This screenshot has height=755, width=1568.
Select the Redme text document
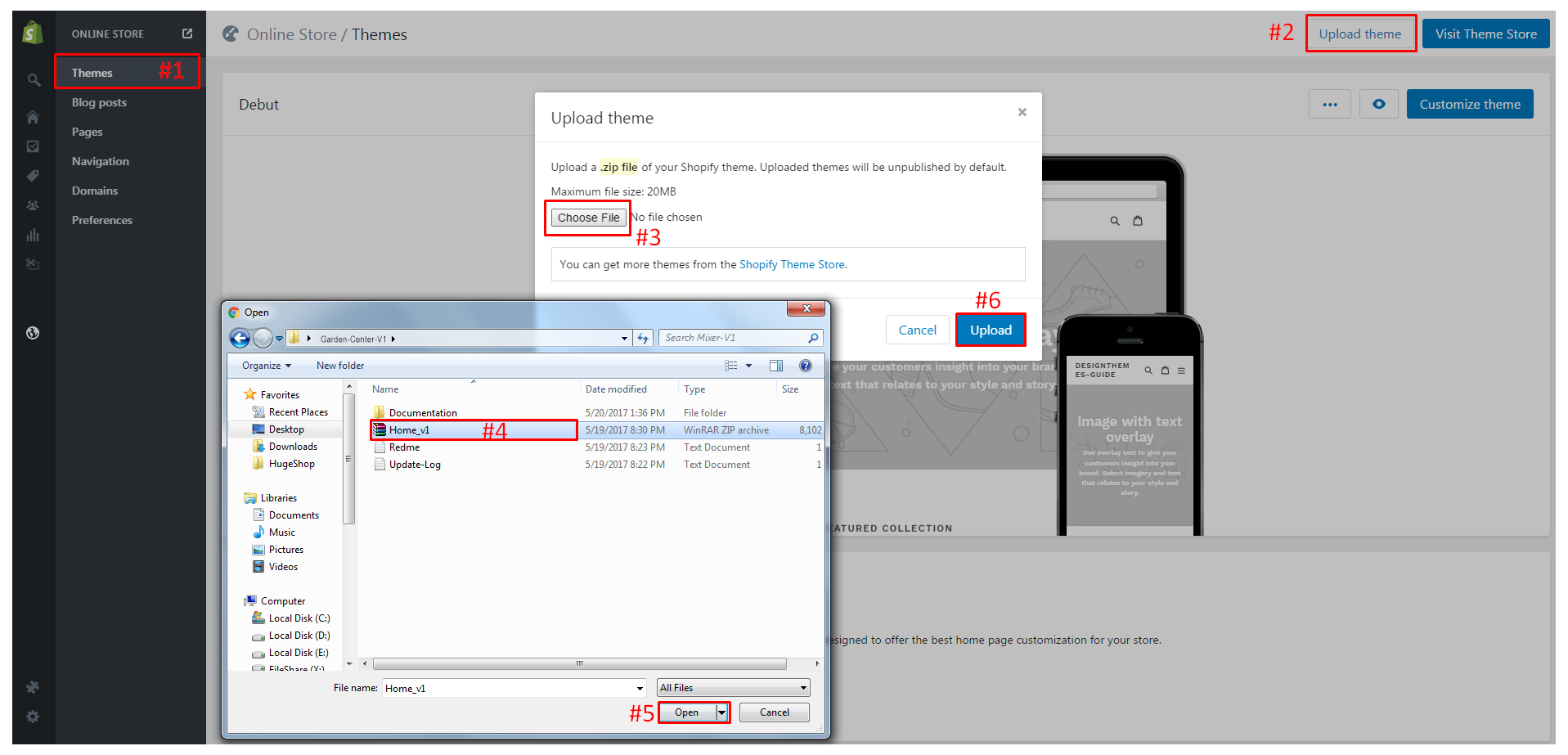pyautogui.click(x=404, y=447)
